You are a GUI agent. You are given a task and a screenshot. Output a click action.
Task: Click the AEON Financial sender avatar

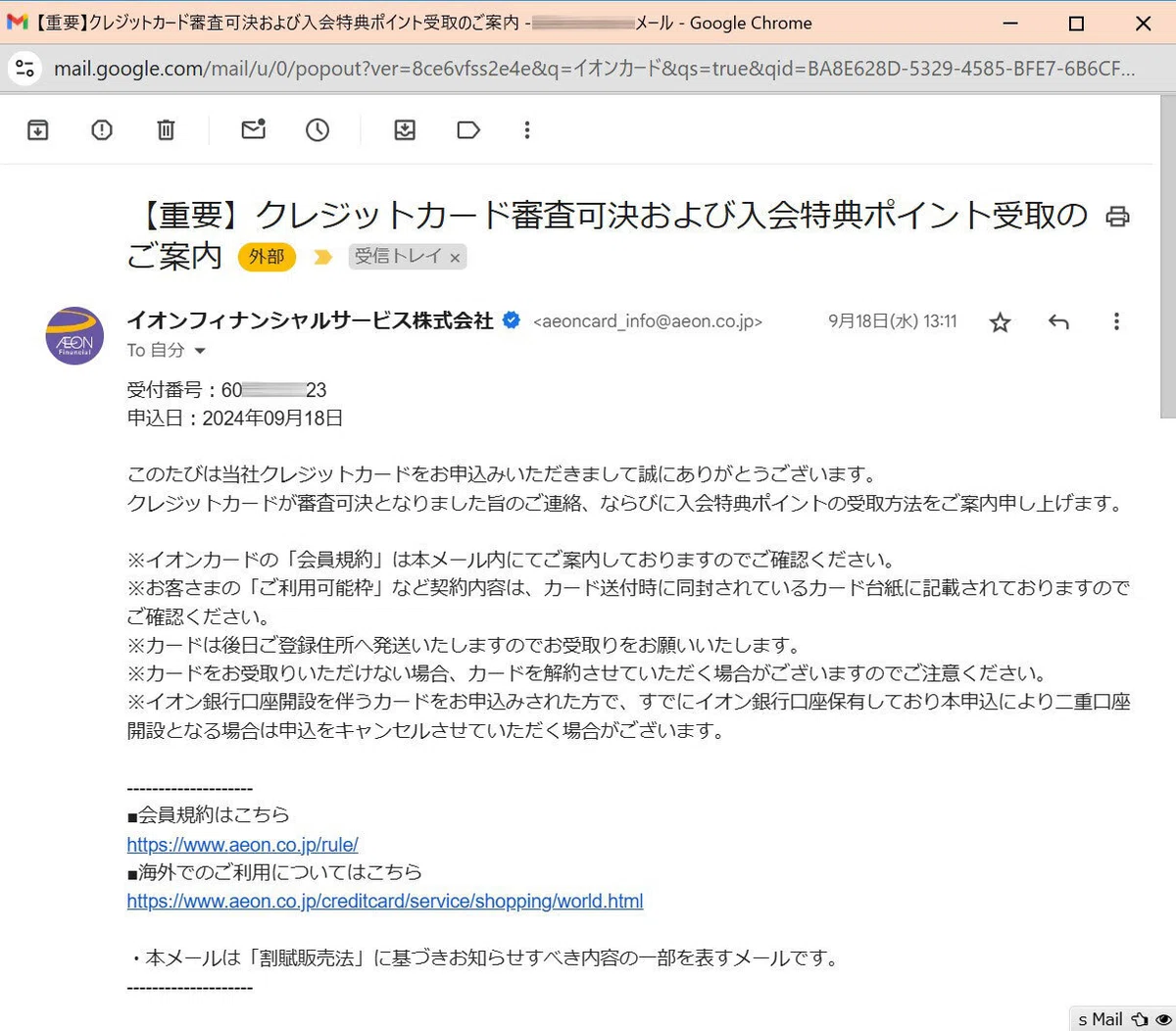(74, 336)
